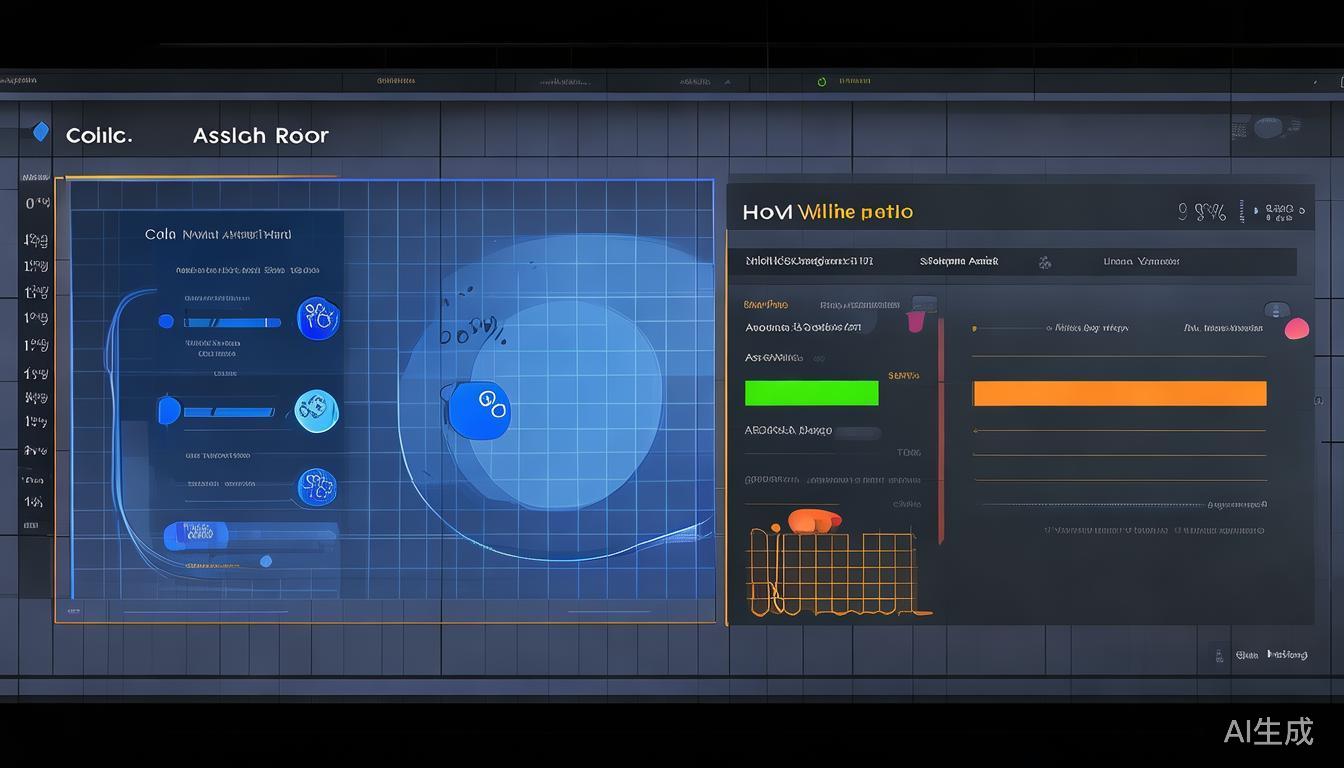
Task: Click the small icon between the right panel tabs
Action: click(1044, 262)
